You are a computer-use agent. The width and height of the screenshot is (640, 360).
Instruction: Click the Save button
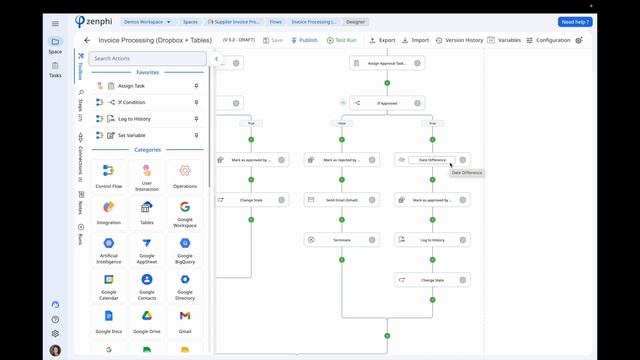pyautogui.click(x=273, y=40)
